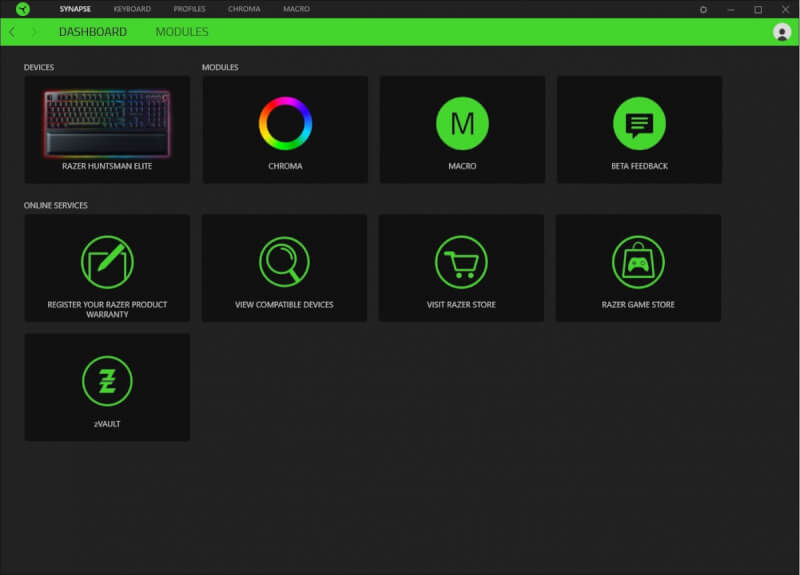Click the Chroma module label
This screenshot has height=575, width=800.
(x=285, y=166)
